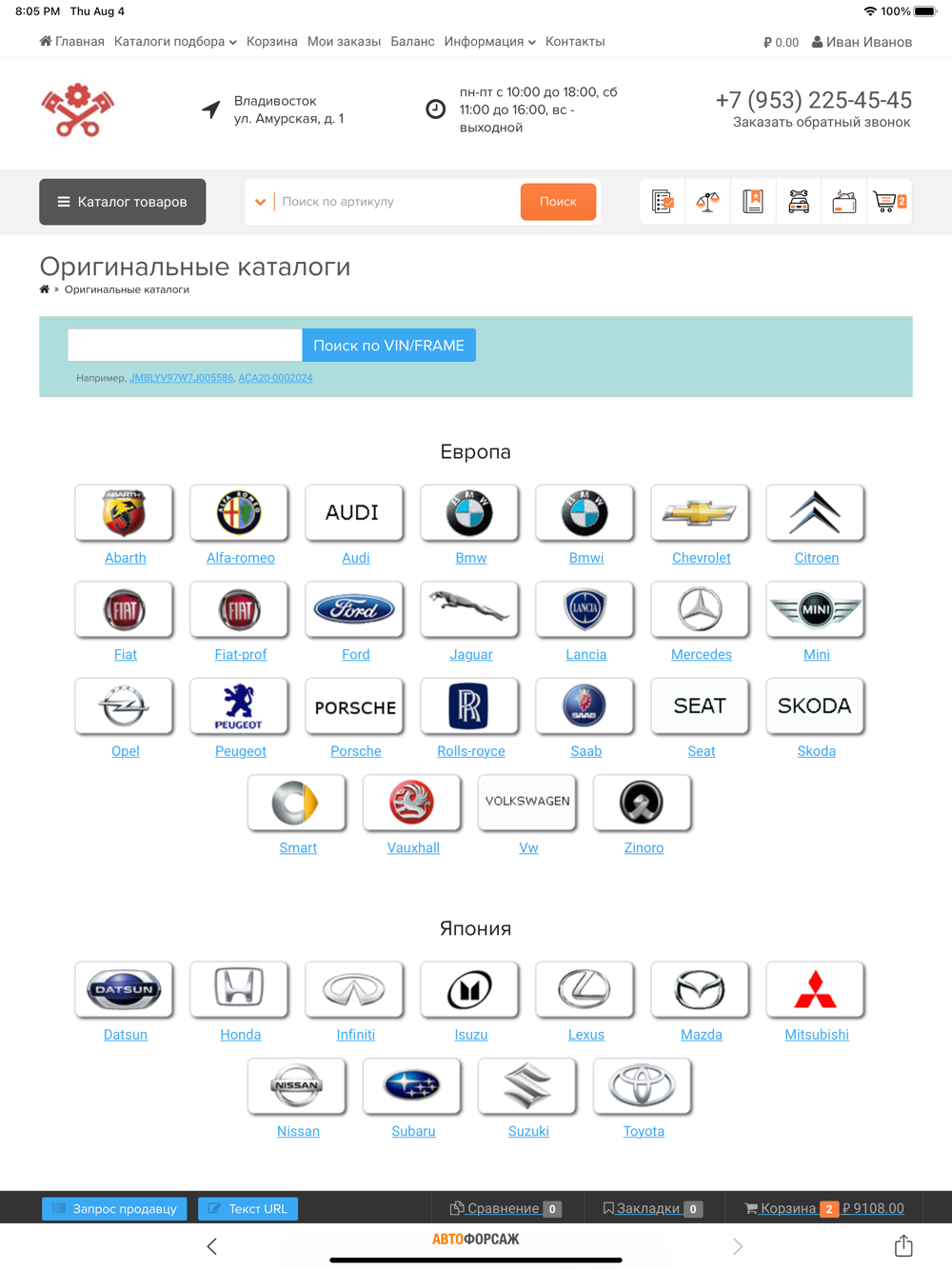952x1270 pixels.
Task: Select the Toyota brand thumbnail
Action: 643,1086
